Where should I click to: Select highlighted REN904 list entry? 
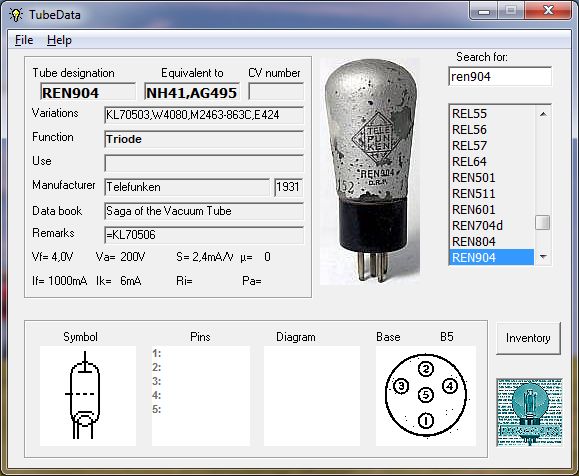(491, 257)
